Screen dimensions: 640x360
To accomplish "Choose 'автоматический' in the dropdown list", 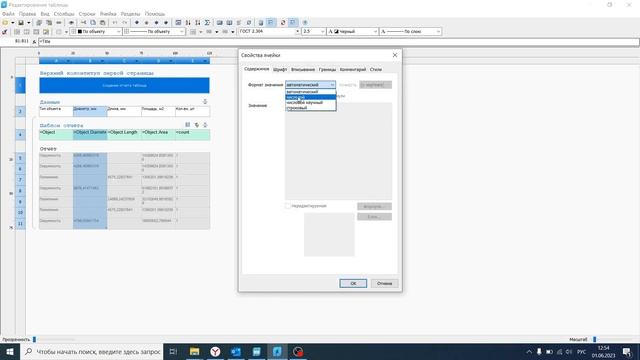I will tap(311, 92).
